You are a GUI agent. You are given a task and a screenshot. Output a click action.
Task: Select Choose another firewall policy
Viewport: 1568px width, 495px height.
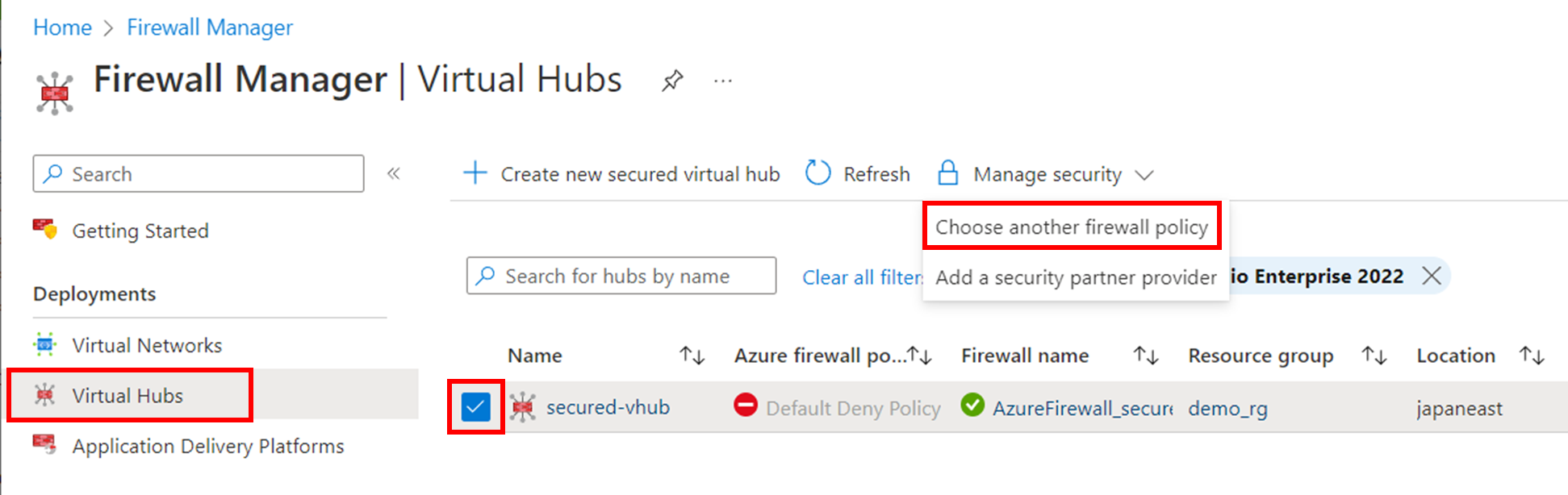pyautogui.click(x=1071, y=227)
